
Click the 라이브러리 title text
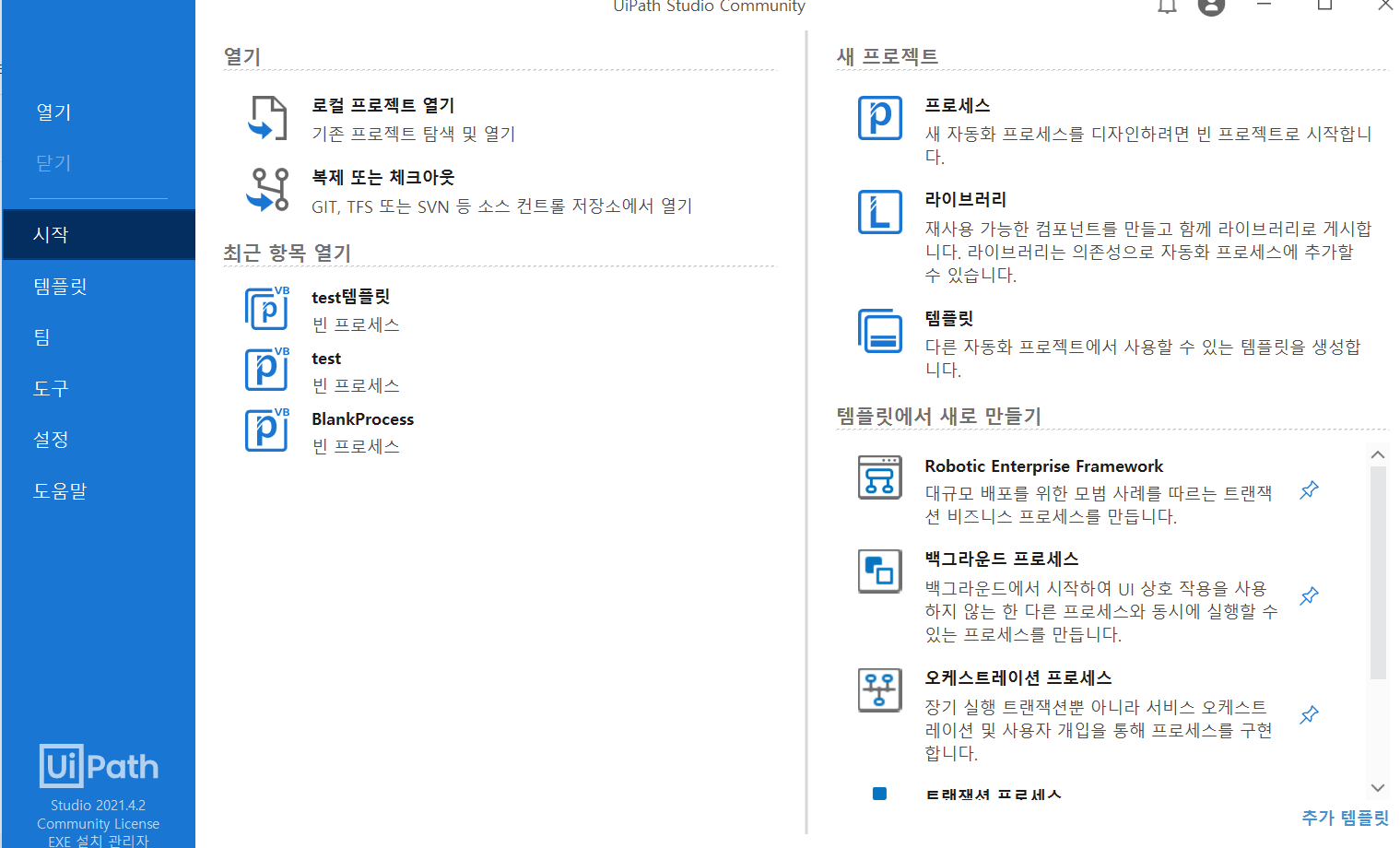966,199
